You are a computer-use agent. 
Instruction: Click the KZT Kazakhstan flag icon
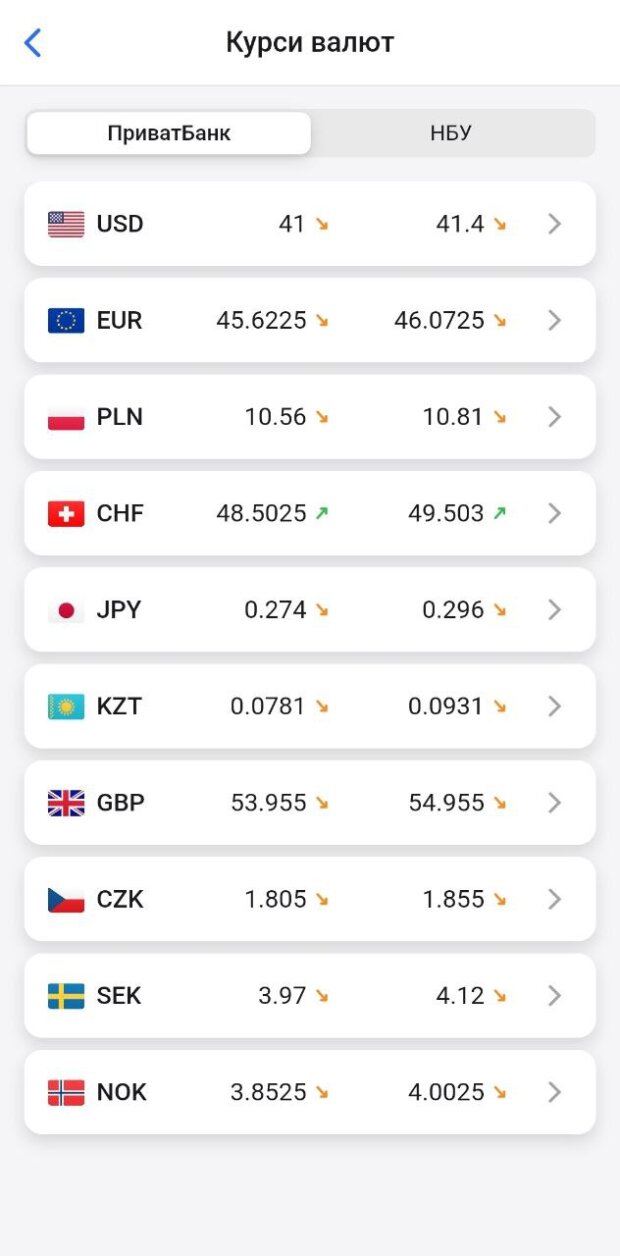tap(66, 706)
